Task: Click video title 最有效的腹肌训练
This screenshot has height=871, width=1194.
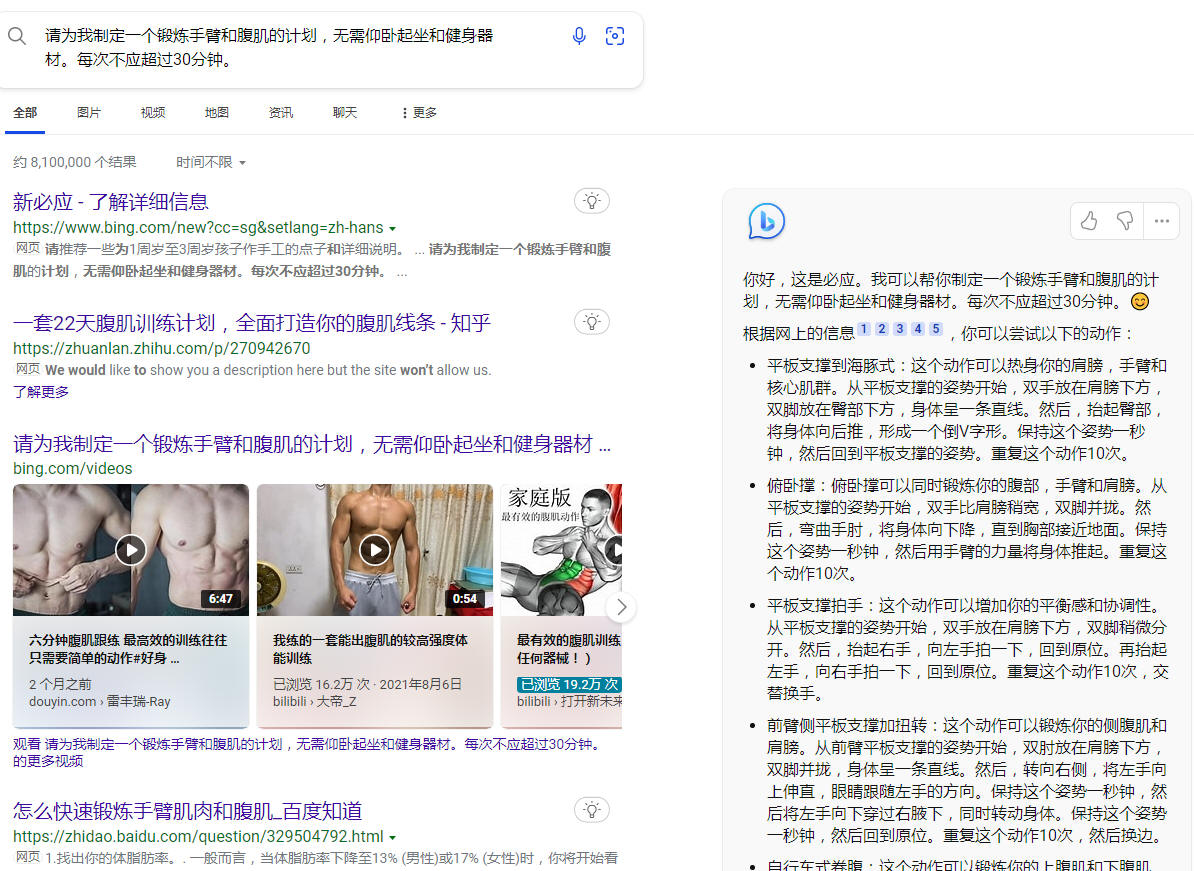Action: click(569, 649)
